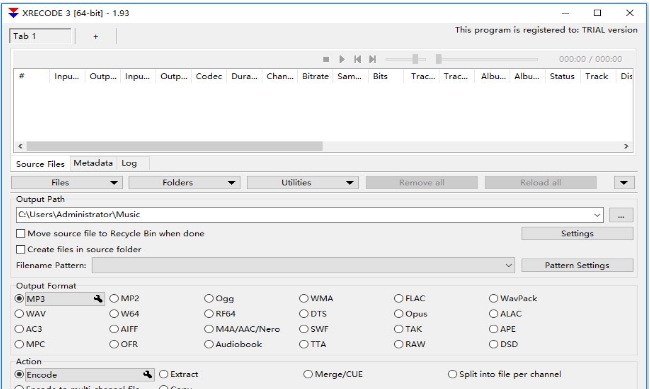Choose the Extract action
The image size is (650, 389).
coord(179,374)
